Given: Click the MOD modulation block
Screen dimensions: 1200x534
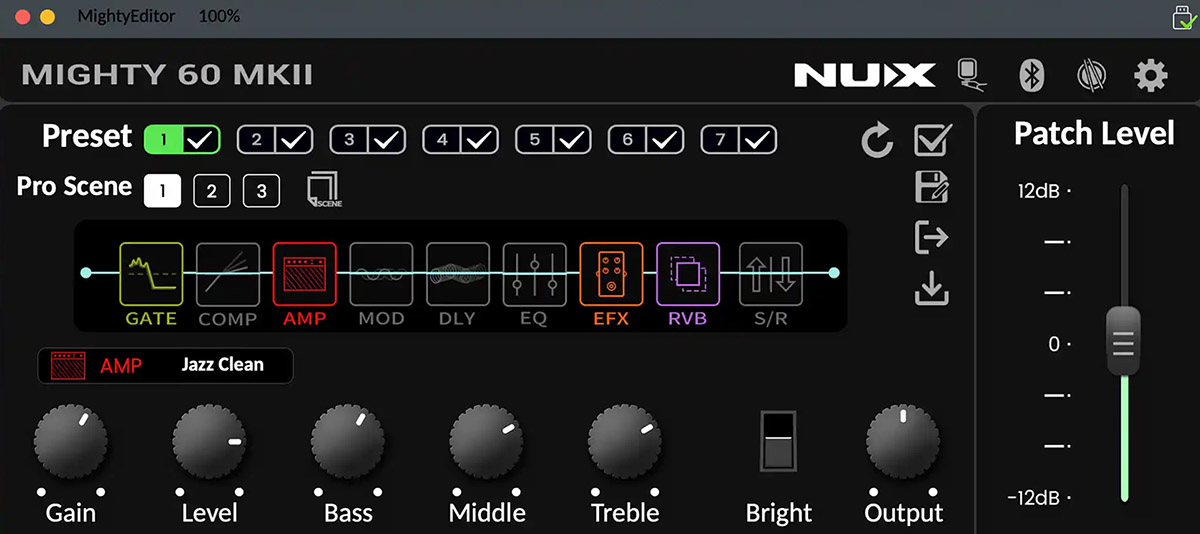Looking at the screenshot, I should click(381, 273).
